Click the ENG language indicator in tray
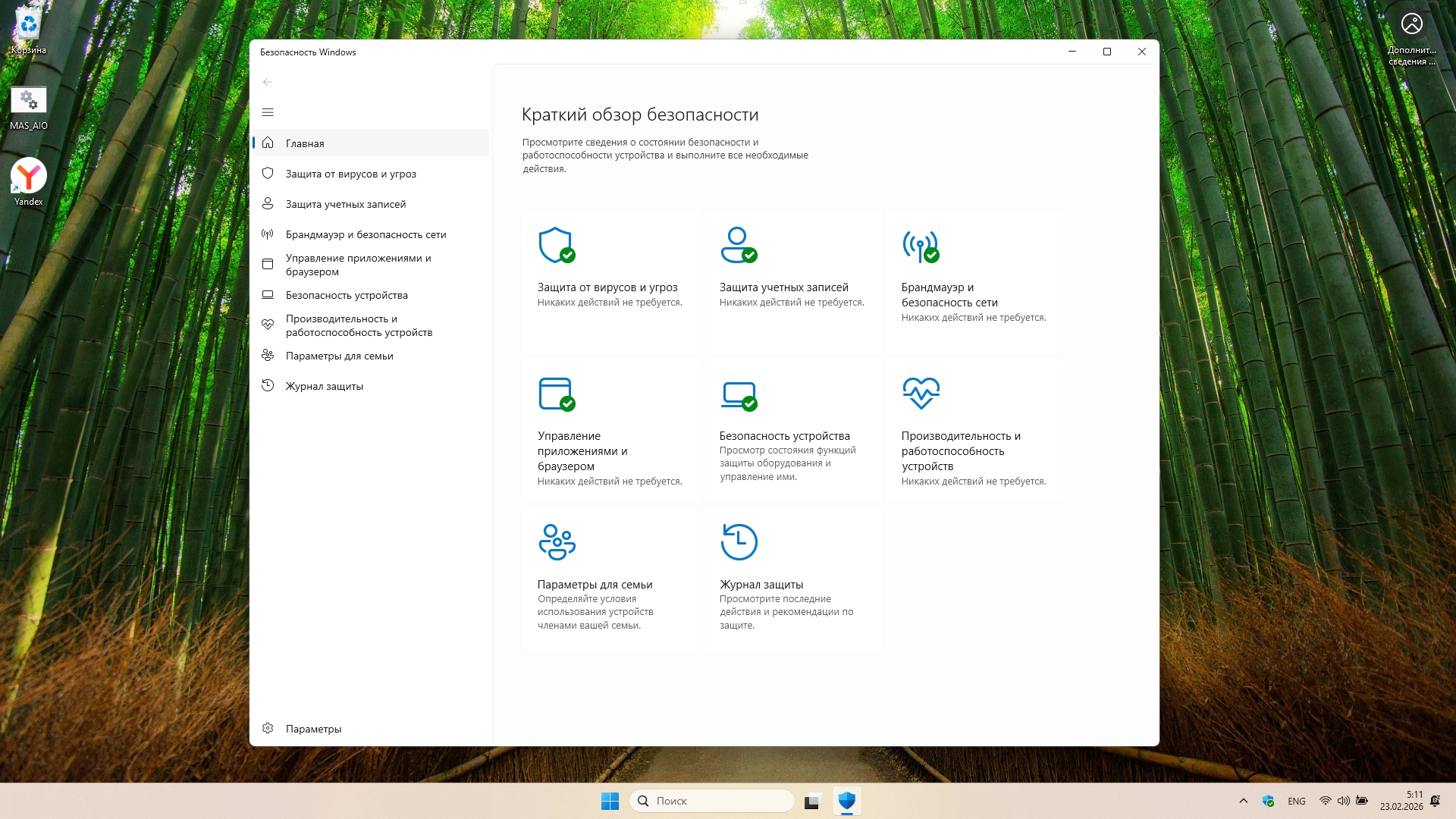The height and width of the screenshot is (819, 1456). point(1296,801)
